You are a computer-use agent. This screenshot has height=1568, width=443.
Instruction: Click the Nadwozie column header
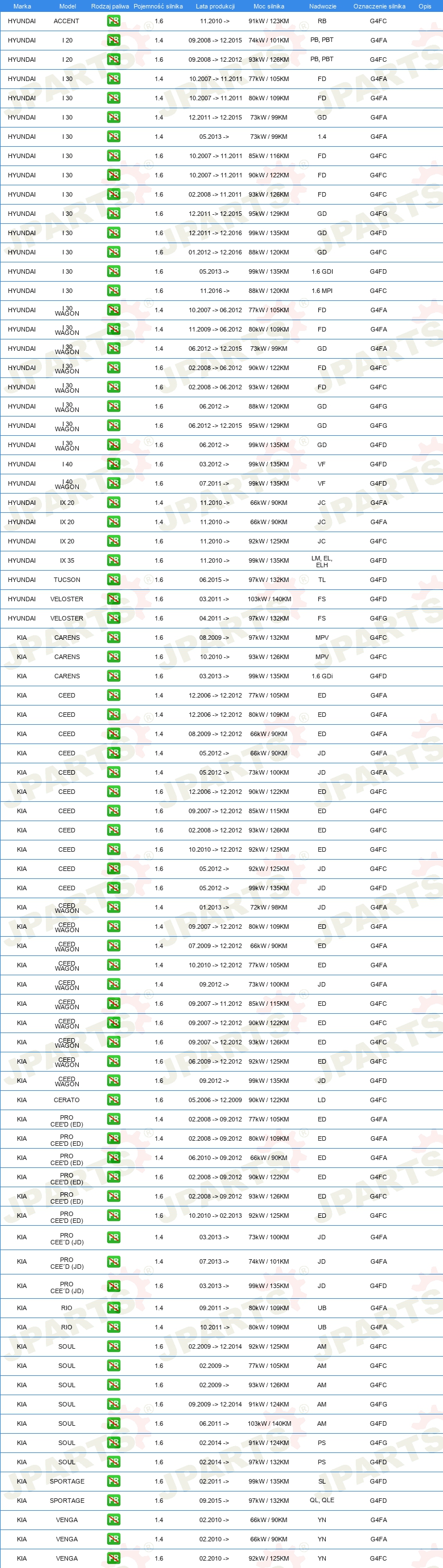(322, 6)
